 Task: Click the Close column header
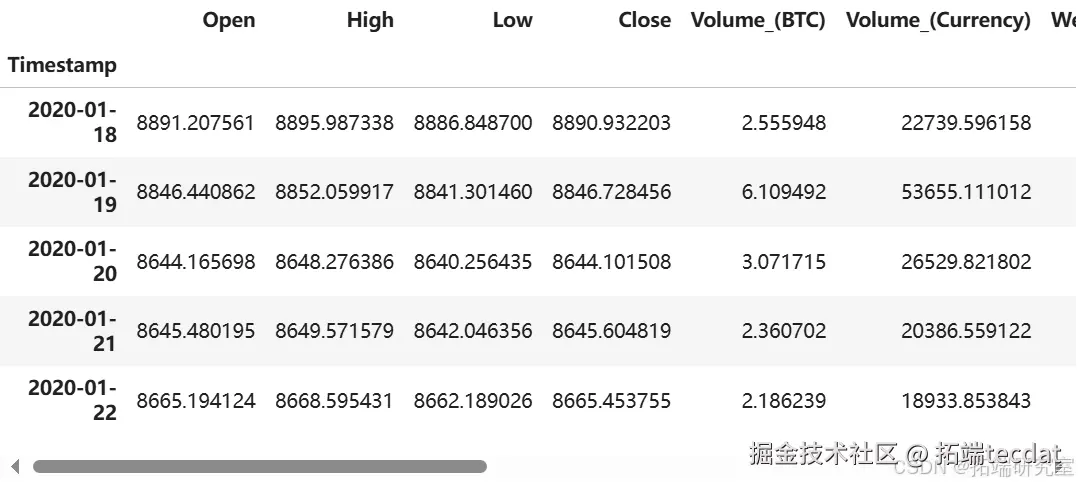point(645,20)
